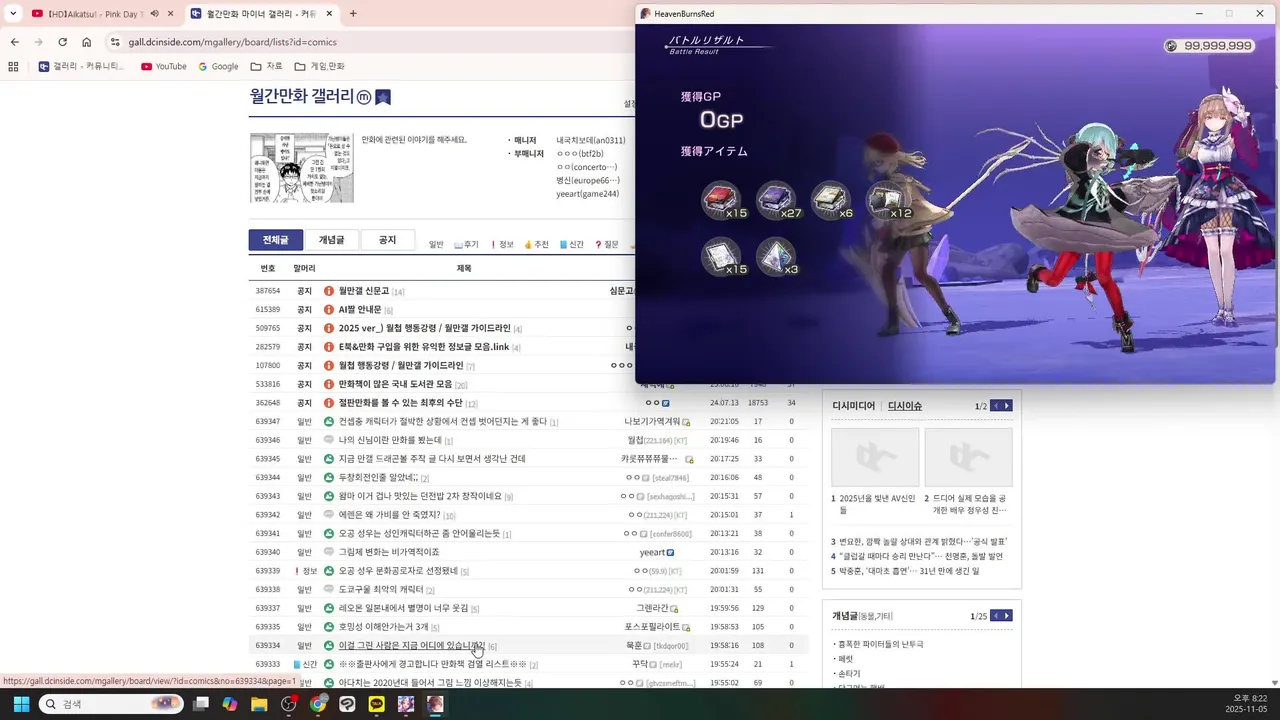Go to previous 개념글 page arrow
The image size is (1280, 720).
(995, 616)
